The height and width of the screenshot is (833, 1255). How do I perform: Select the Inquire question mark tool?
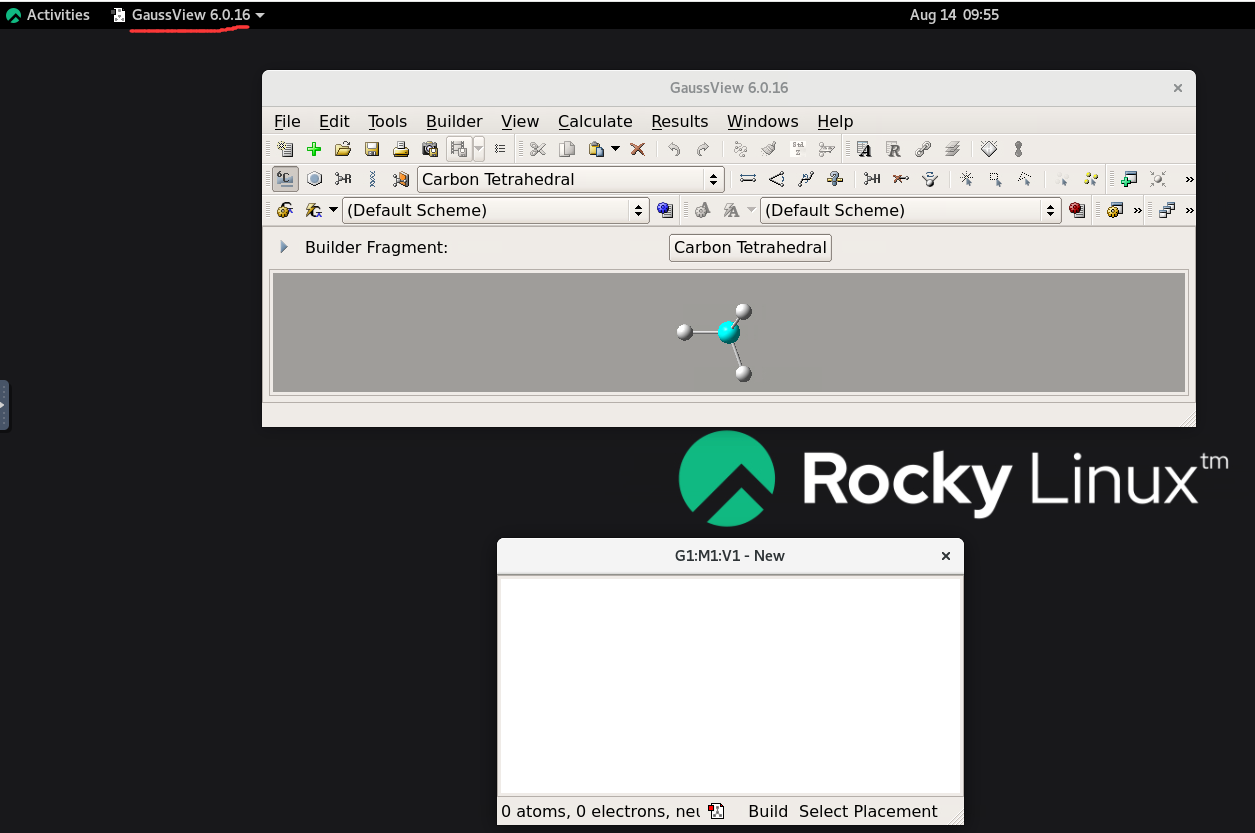tap(835, 179)
